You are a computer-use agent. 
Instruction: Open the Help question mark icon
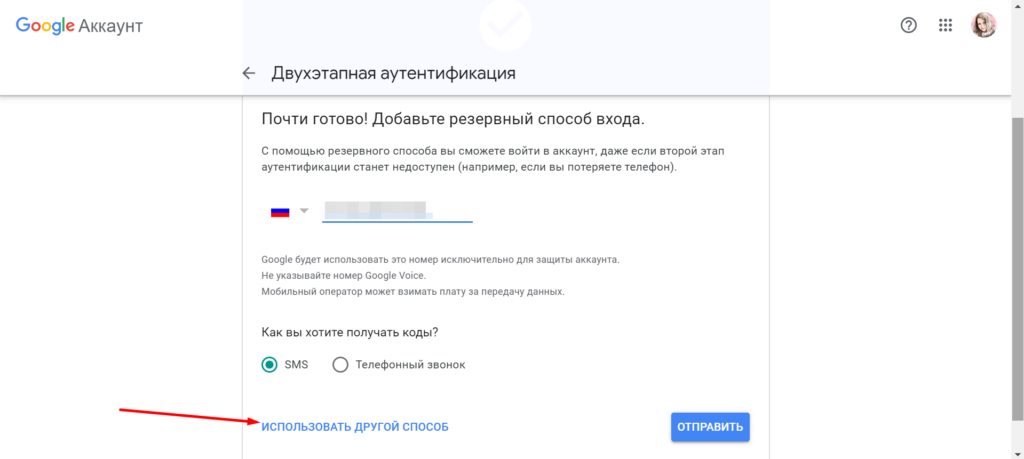click(x=908, y=26)
